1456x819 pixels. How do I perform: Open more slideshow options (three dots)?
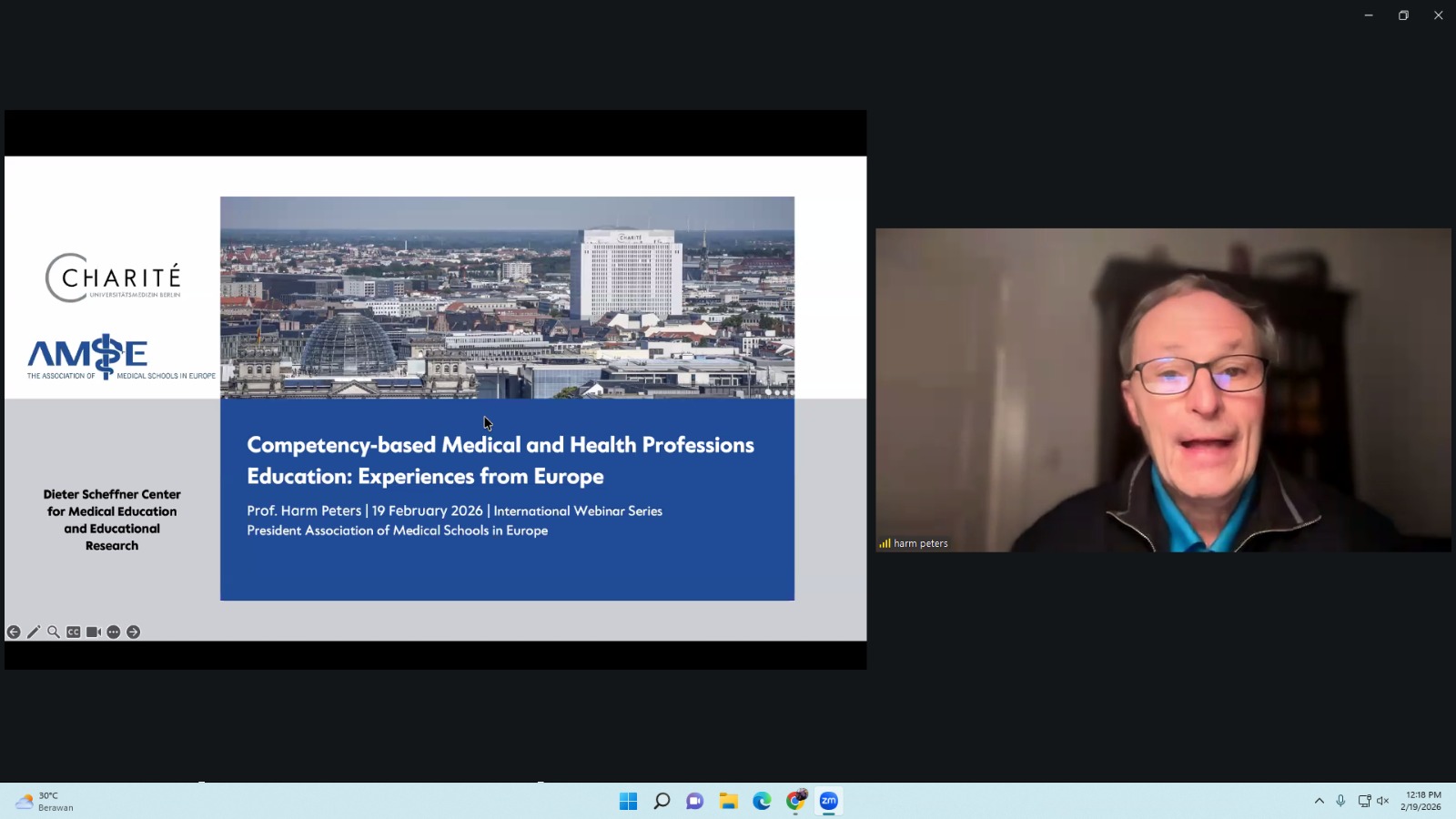tap(114, 632)
